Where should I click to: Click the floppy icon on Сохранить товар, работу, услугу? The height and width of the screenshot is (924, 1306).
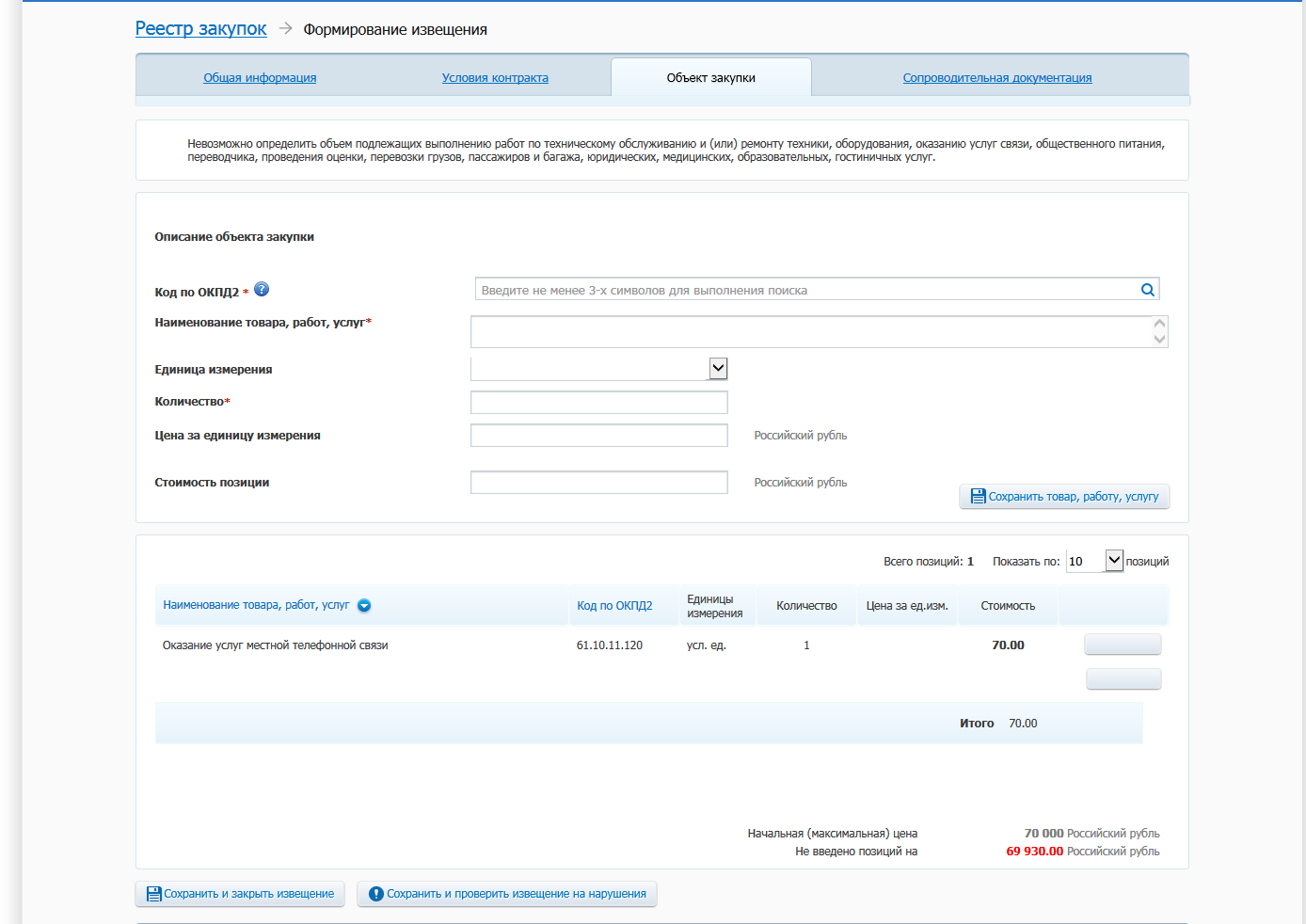point(978,496)
